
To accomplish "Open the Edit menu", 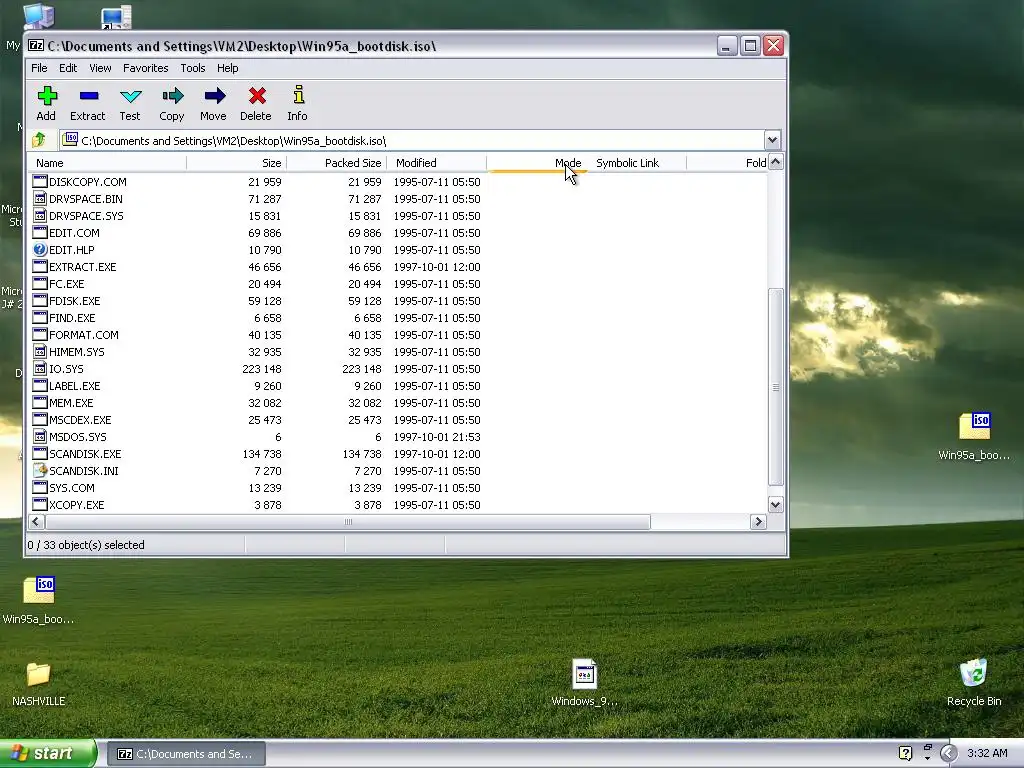I will pos(68,68).
